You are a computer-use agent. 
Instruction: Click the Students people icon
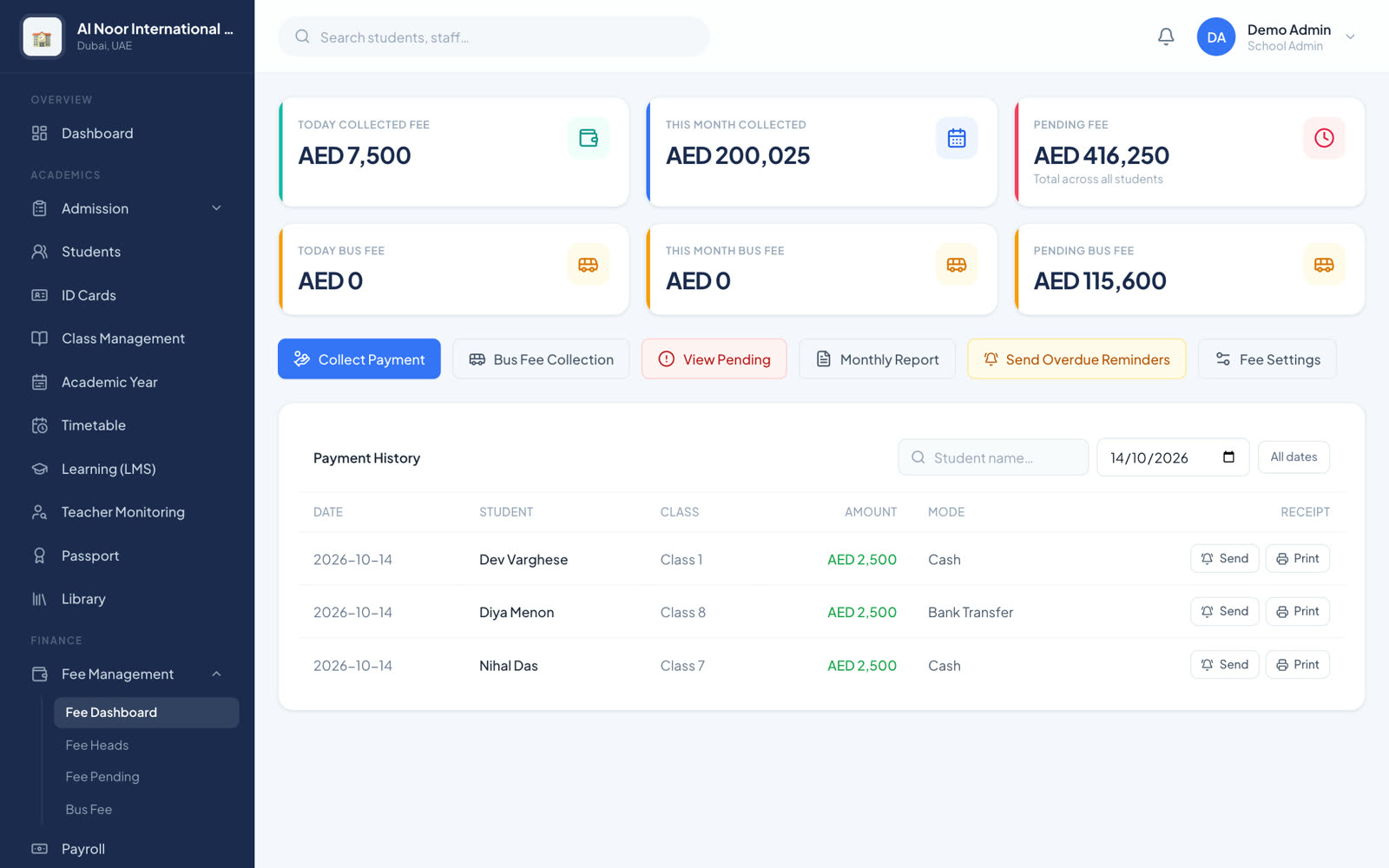40,252
